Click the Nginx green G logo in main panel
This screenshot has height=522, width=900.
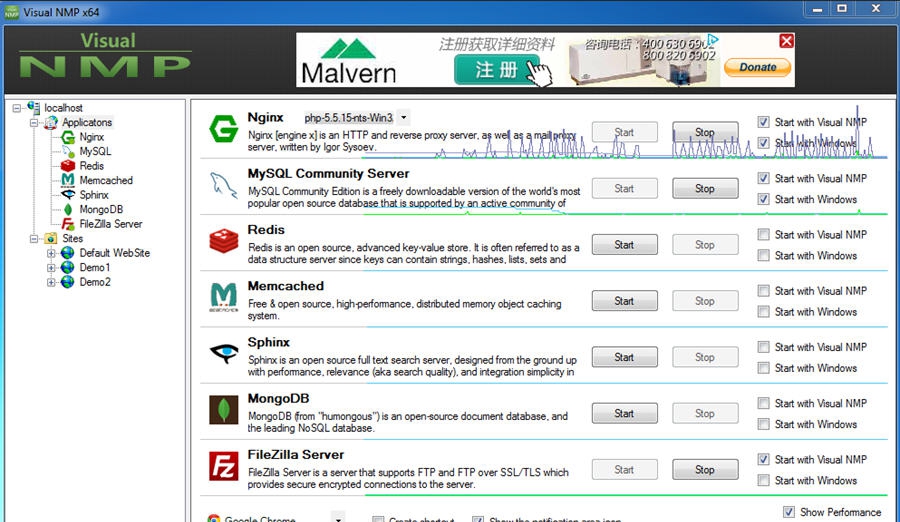point(223,128)
